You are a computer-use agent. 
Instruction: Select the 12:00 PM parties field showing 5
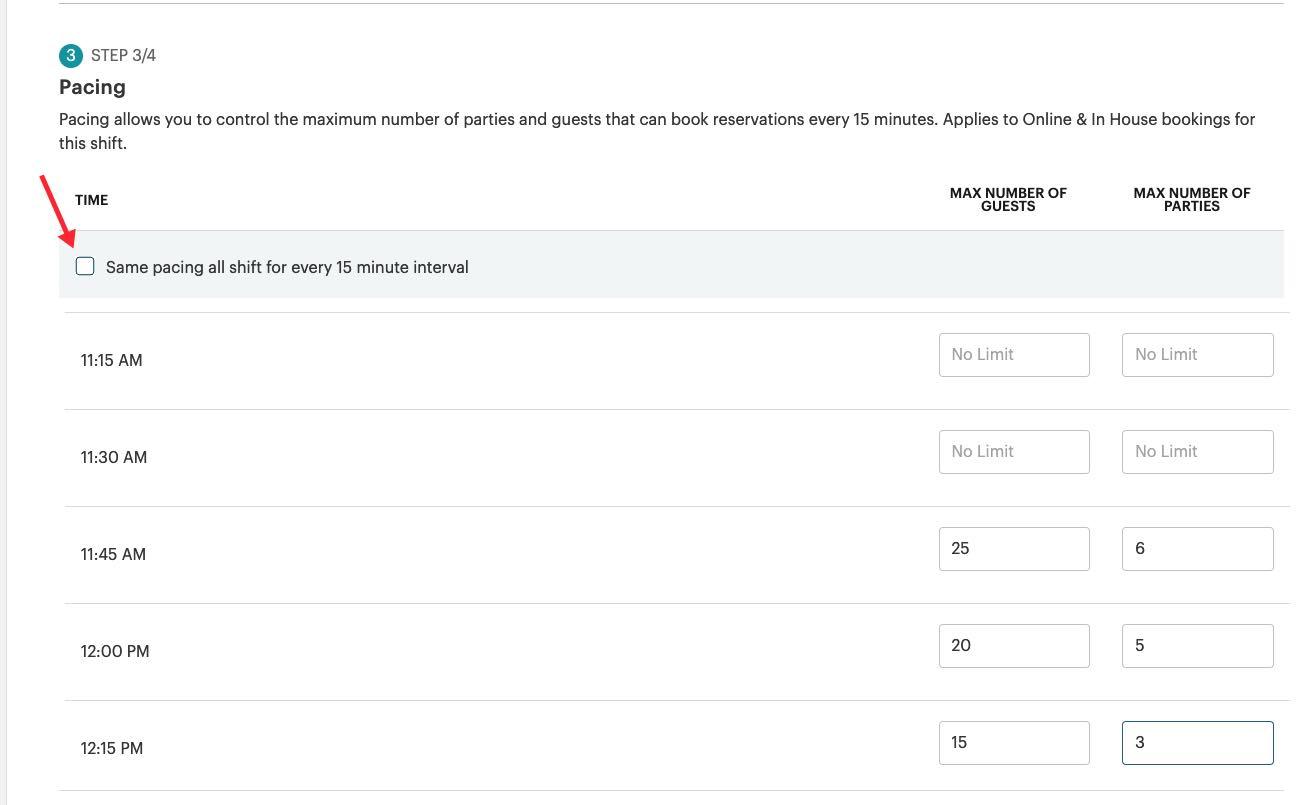pos(1197,645)
